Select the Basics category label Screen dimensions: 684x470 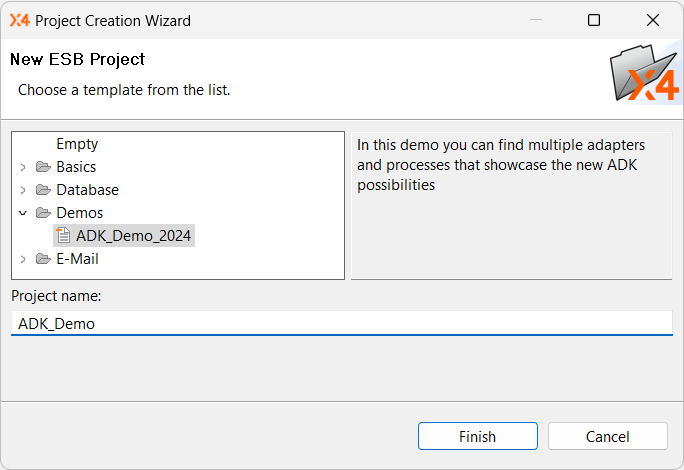pos(76,167)
